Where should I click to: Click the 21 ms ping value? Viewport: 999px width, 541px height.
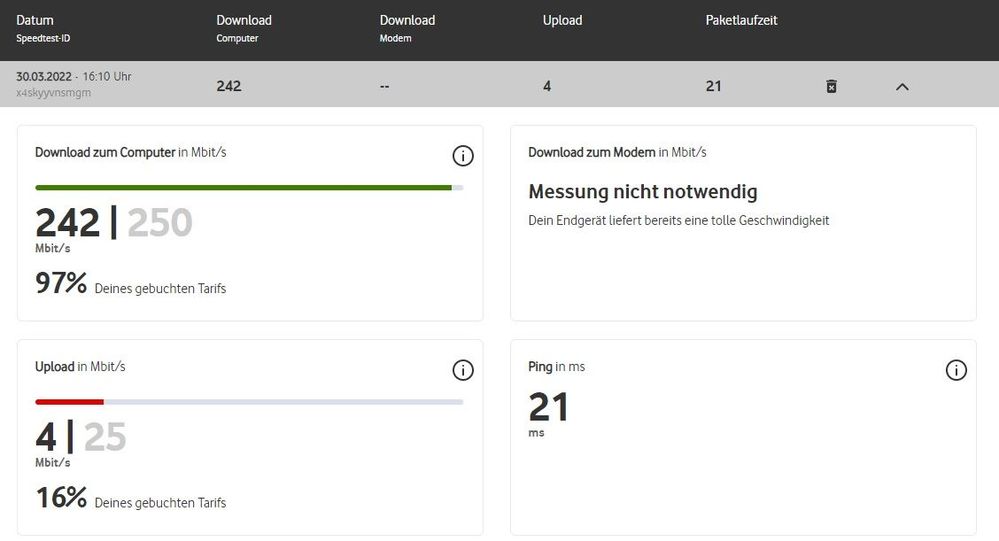click(x=548, y=408)
